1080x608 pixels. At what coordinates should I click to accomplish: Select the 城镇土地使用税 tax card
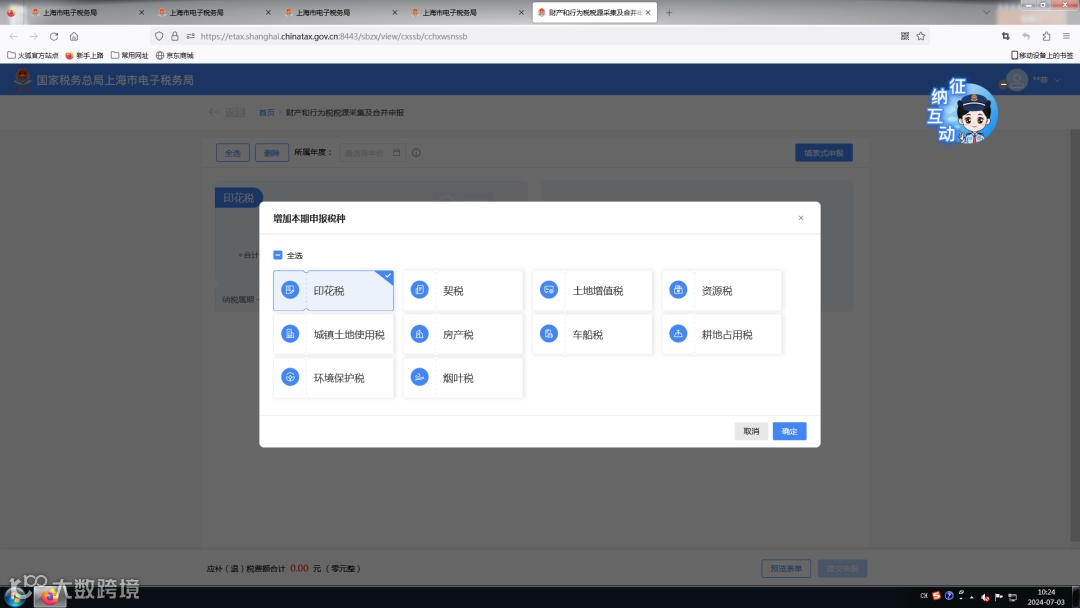coord(333,334)
